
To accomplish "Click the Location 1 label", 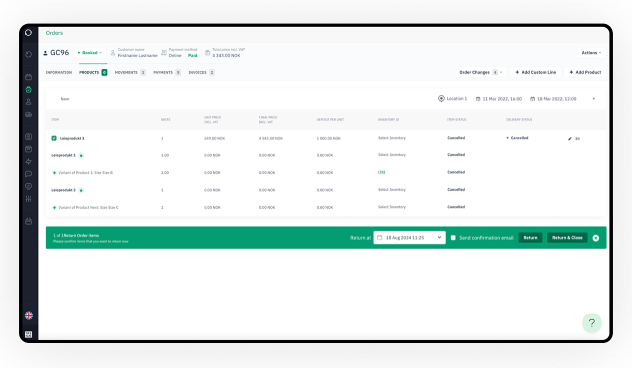I will 457,99.
